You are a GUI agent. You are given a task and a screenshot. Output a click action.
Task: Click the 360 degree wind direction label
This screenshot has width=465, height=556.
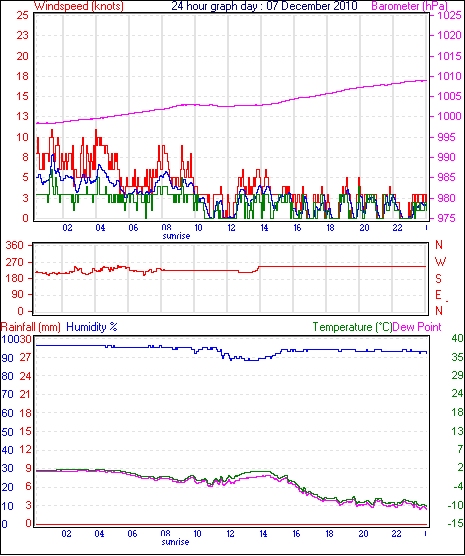click(x=15, y=245)
